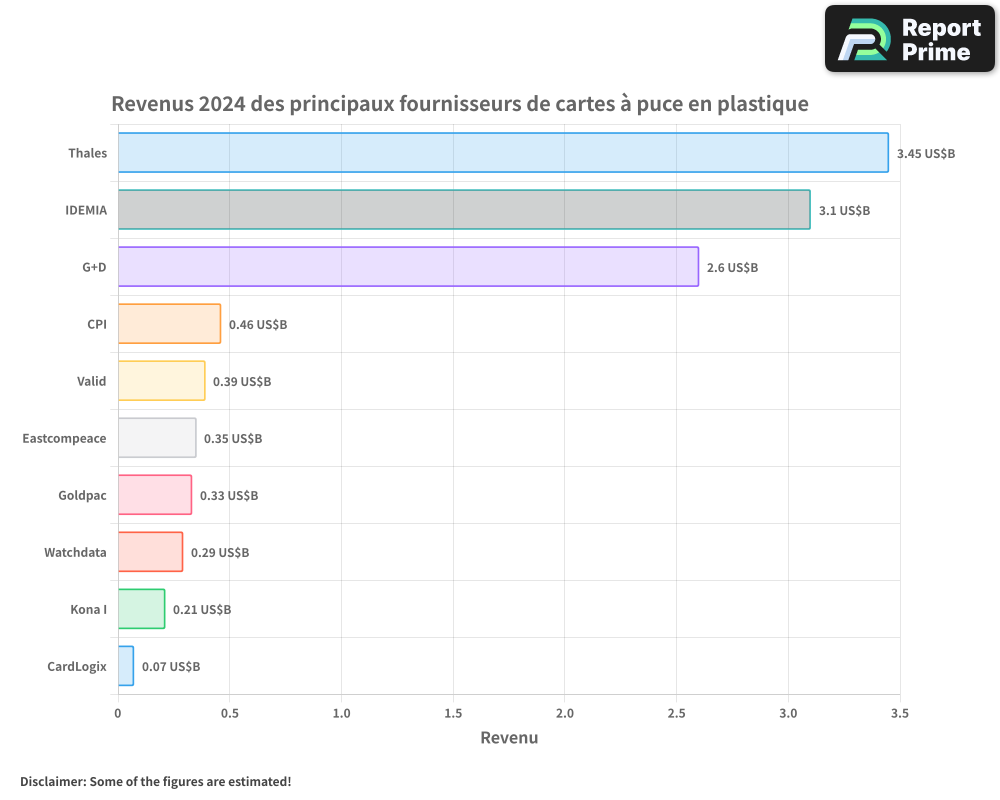Select the orange CPI bar
This screenshot has width=1000, height=800.
[169, 324]
